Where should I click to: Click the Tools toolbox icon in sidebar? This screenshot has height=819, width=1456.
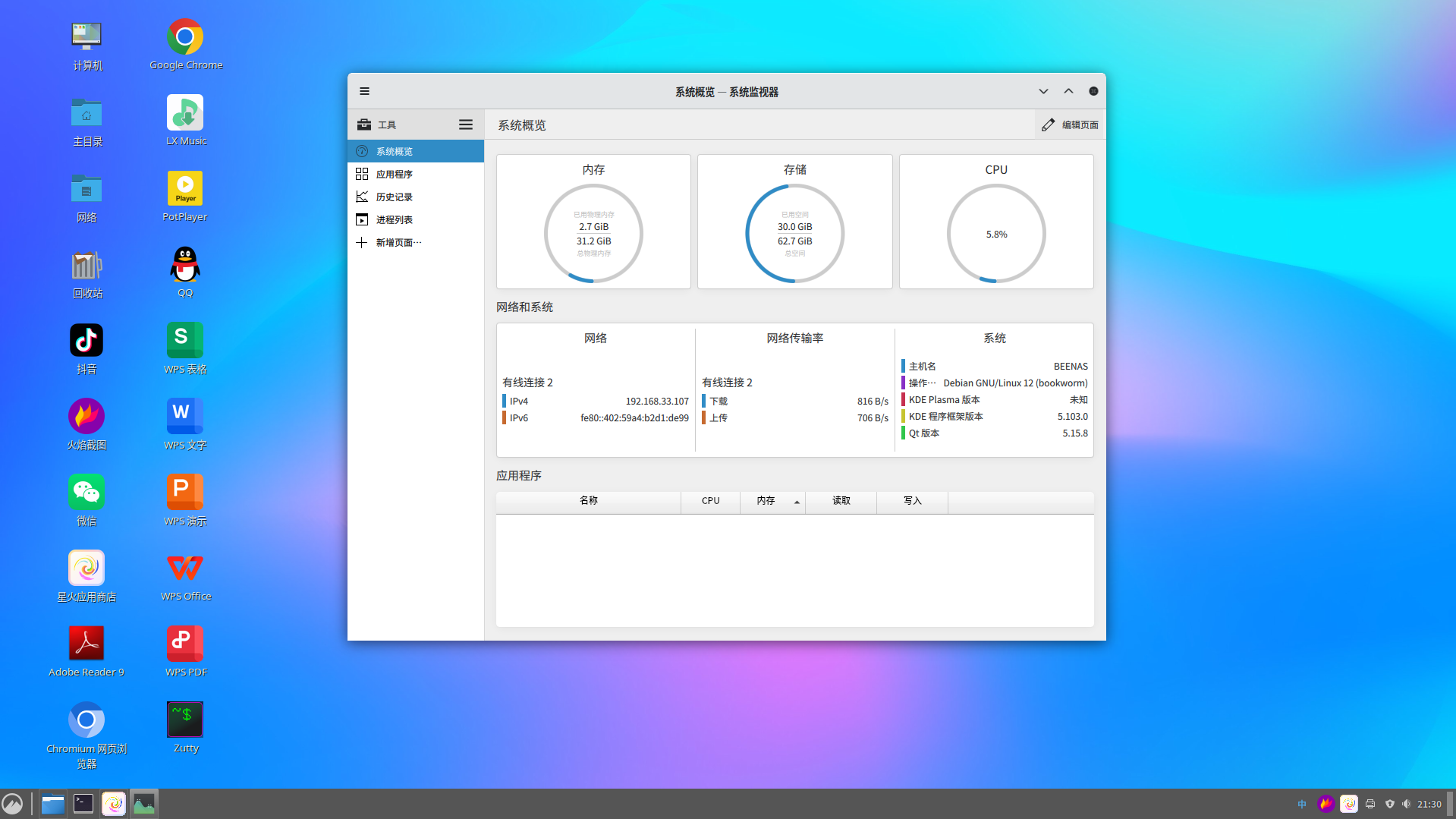tap(364, 124)
